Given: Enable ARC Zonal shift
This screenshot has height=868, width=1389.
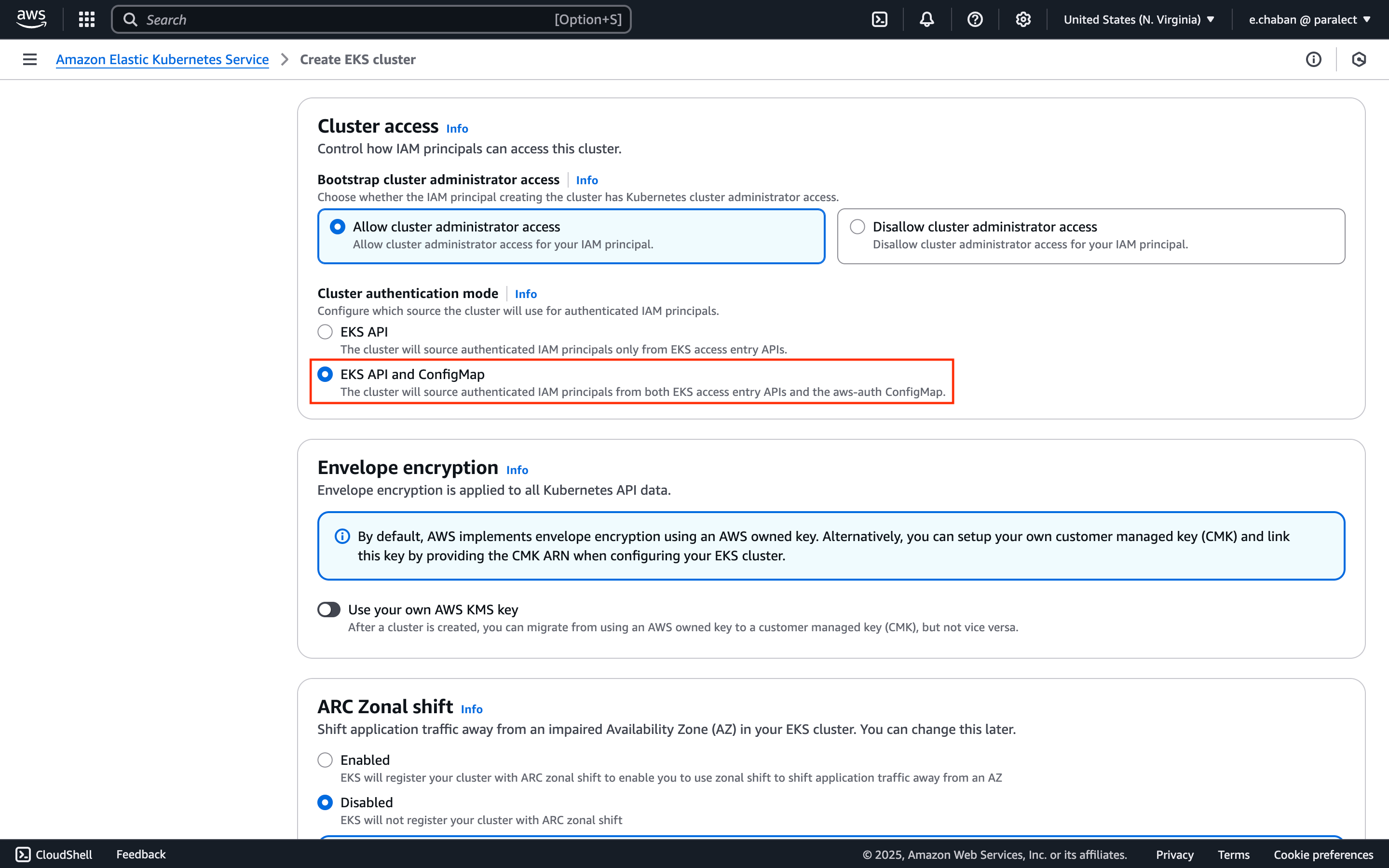Looking at the screenshot, I should point(325,759).
